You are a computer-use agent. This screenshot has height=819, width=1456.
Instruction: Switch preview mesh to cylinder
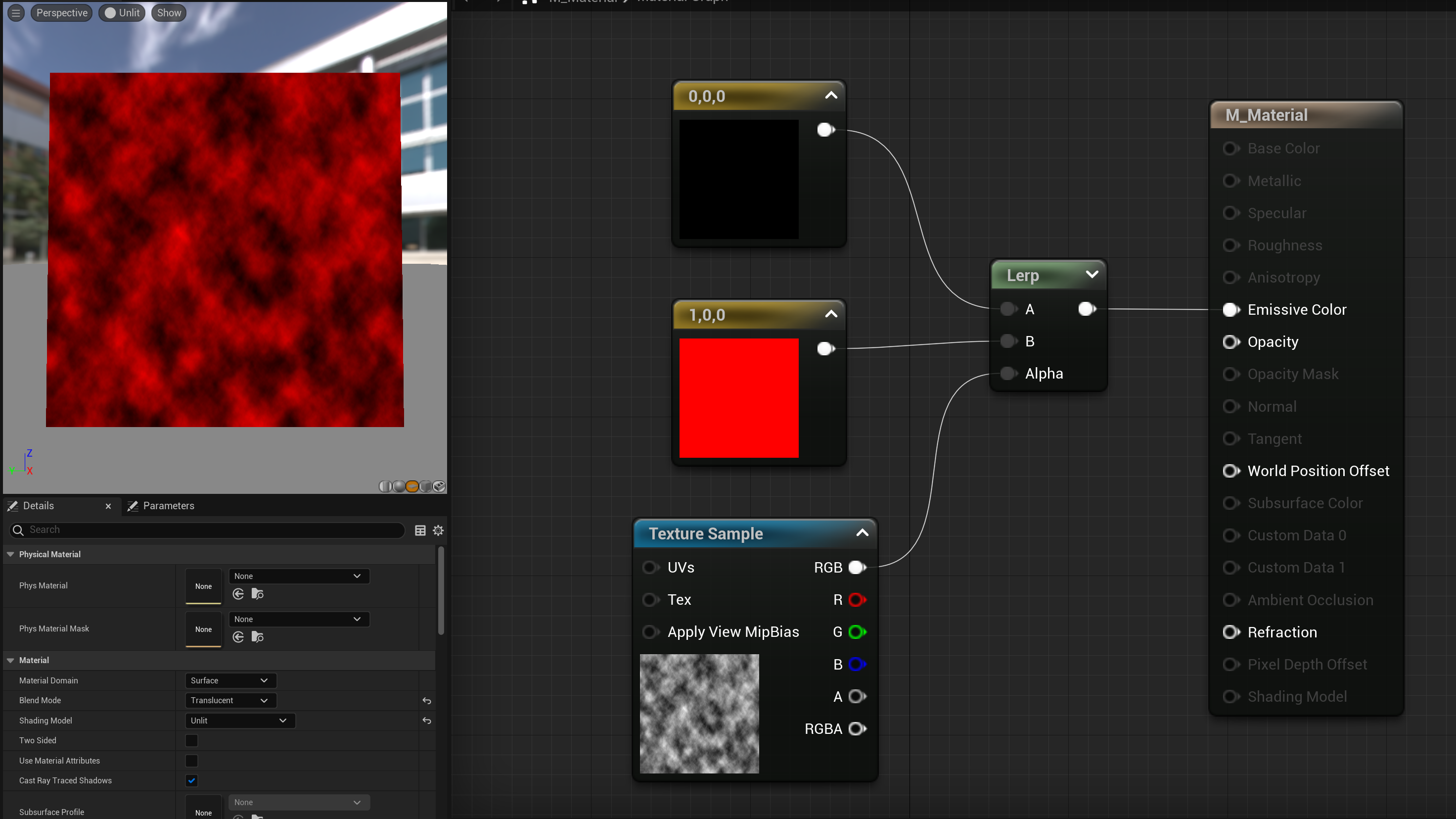pyautogui.click(x=385, y=486)
